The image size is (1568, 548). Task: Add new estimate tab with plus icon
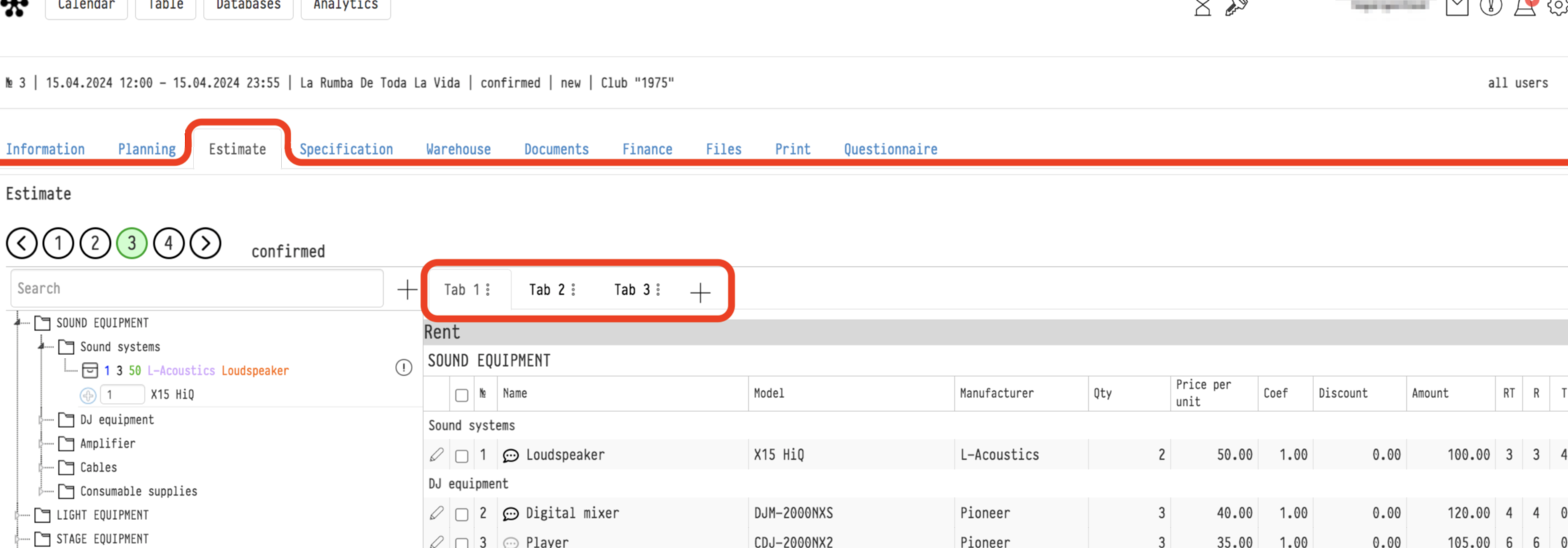click(700, 292)
